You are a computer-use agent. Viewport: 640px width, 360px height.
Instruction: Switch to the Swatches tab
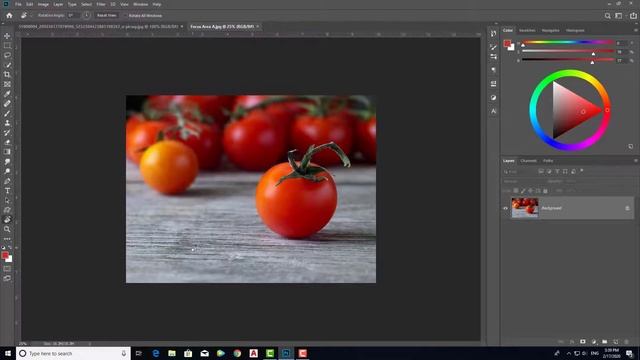pos(527,30)
